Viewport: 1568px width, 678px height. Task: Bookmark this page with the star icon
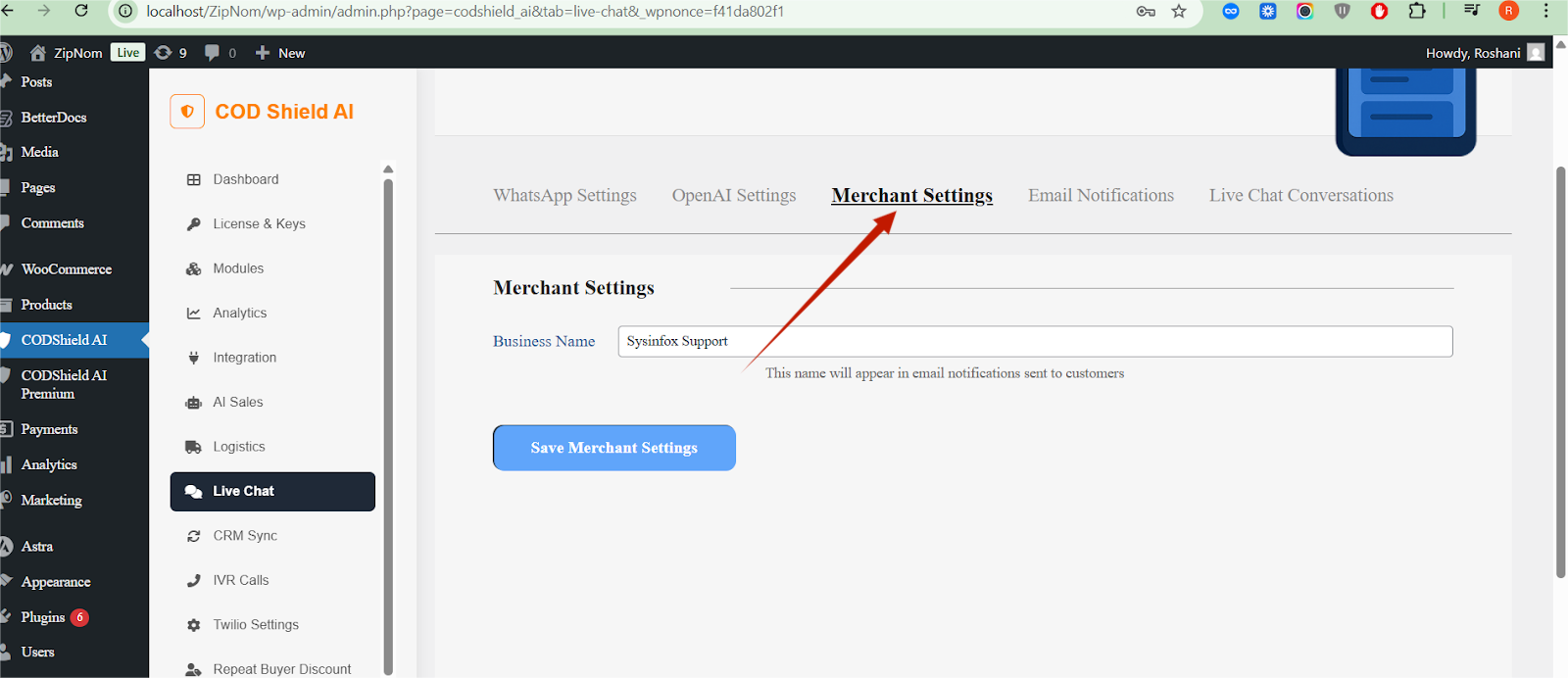(x=1179, y=12)
